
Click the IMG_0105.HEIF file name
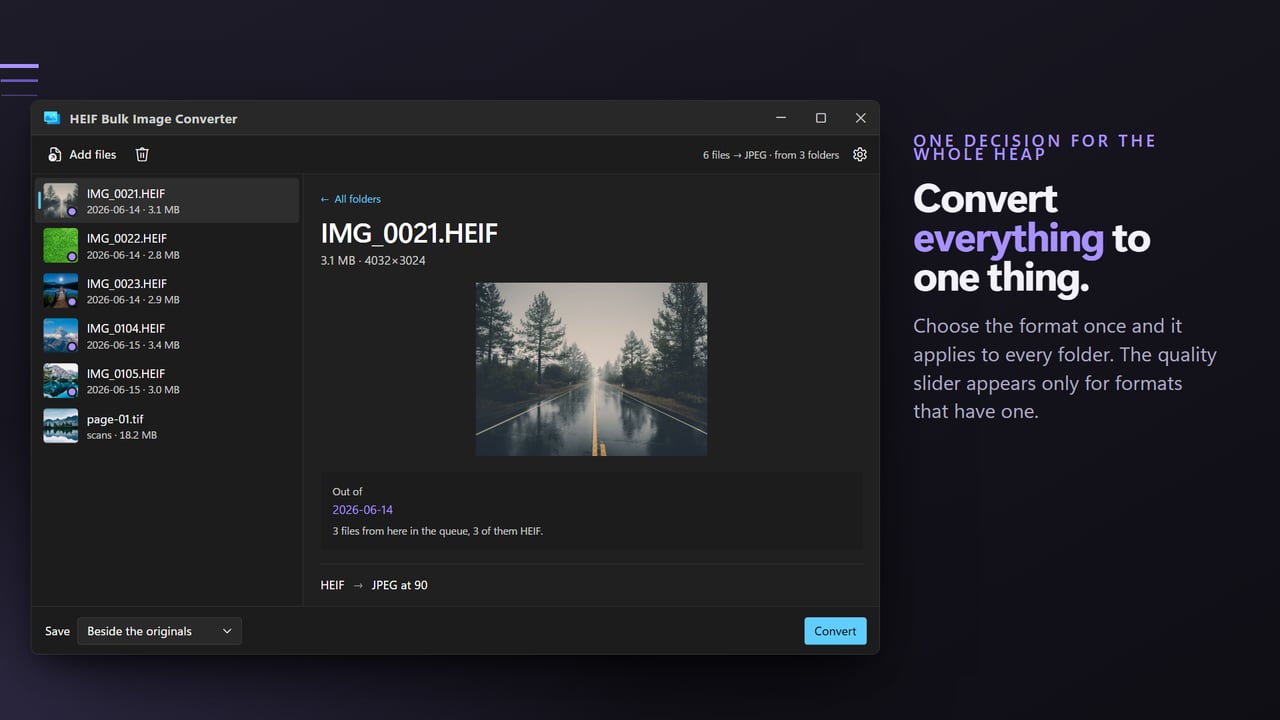[x=126, y=373]
